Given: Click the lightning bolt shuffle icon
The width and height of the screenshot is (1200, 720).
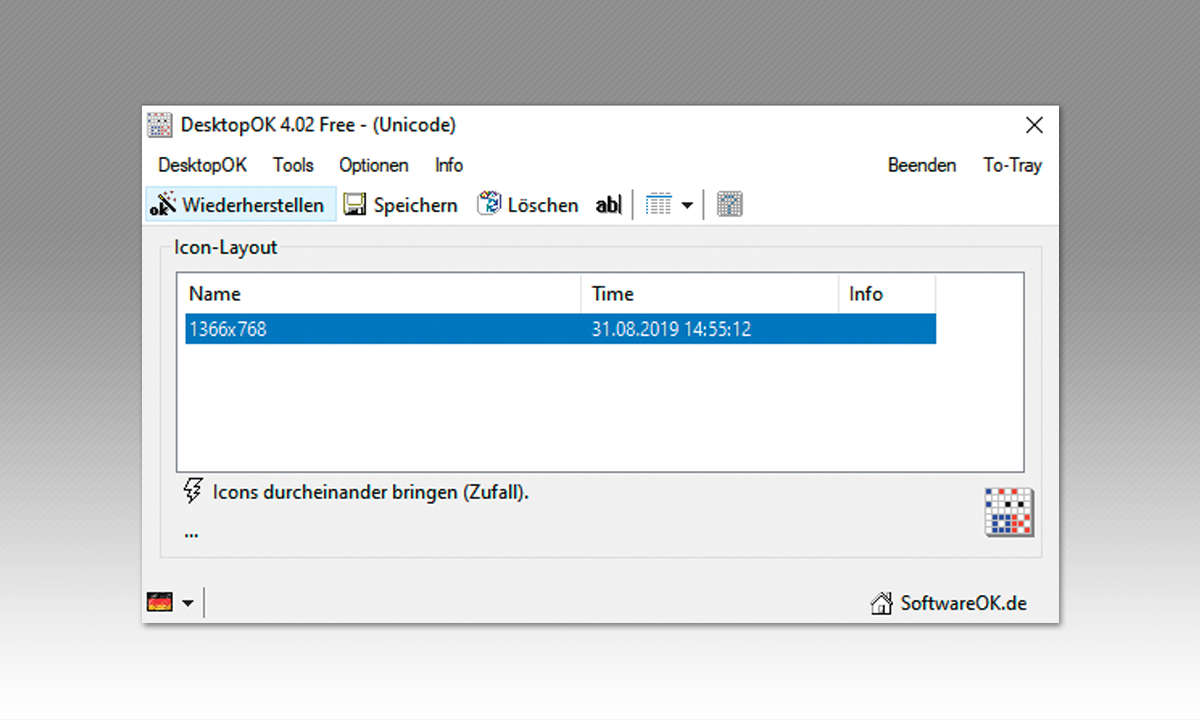Looking at the screenshot, I should pos(192,491).
